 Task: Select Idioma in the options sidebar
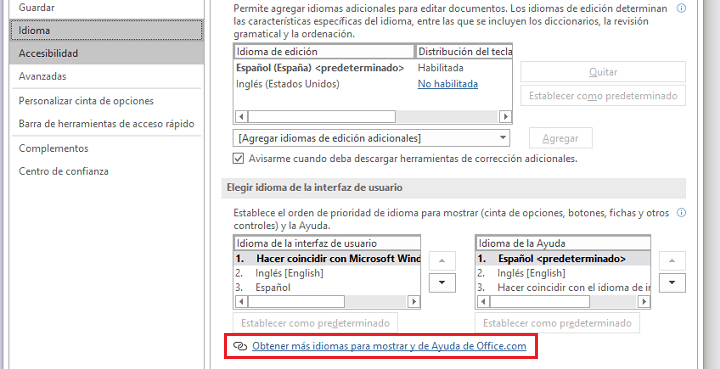pos(107,31)
